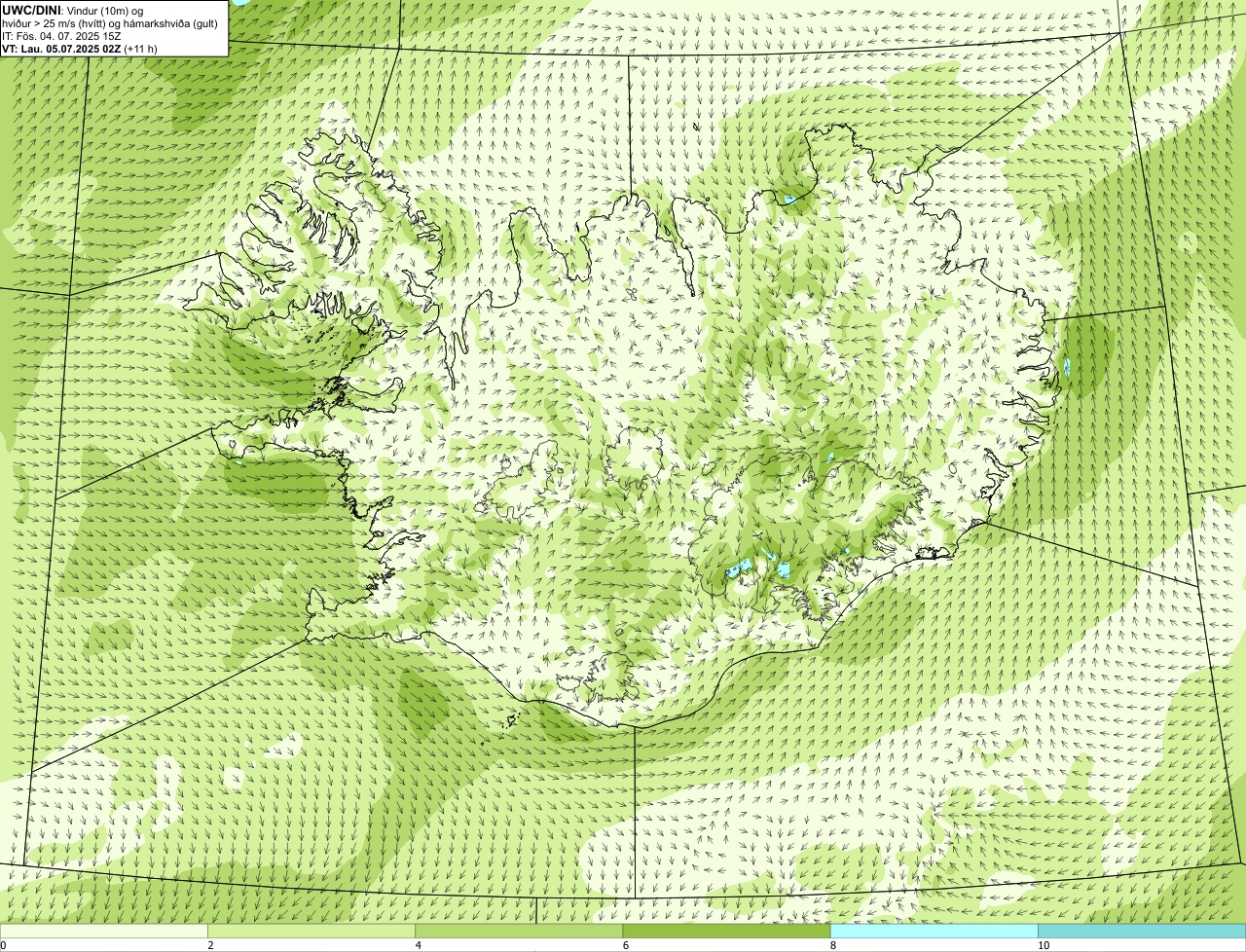Select the palest 0–2 legend color segment
Image resolution: width=1246 pixels, height=952 pixels.
104,932
